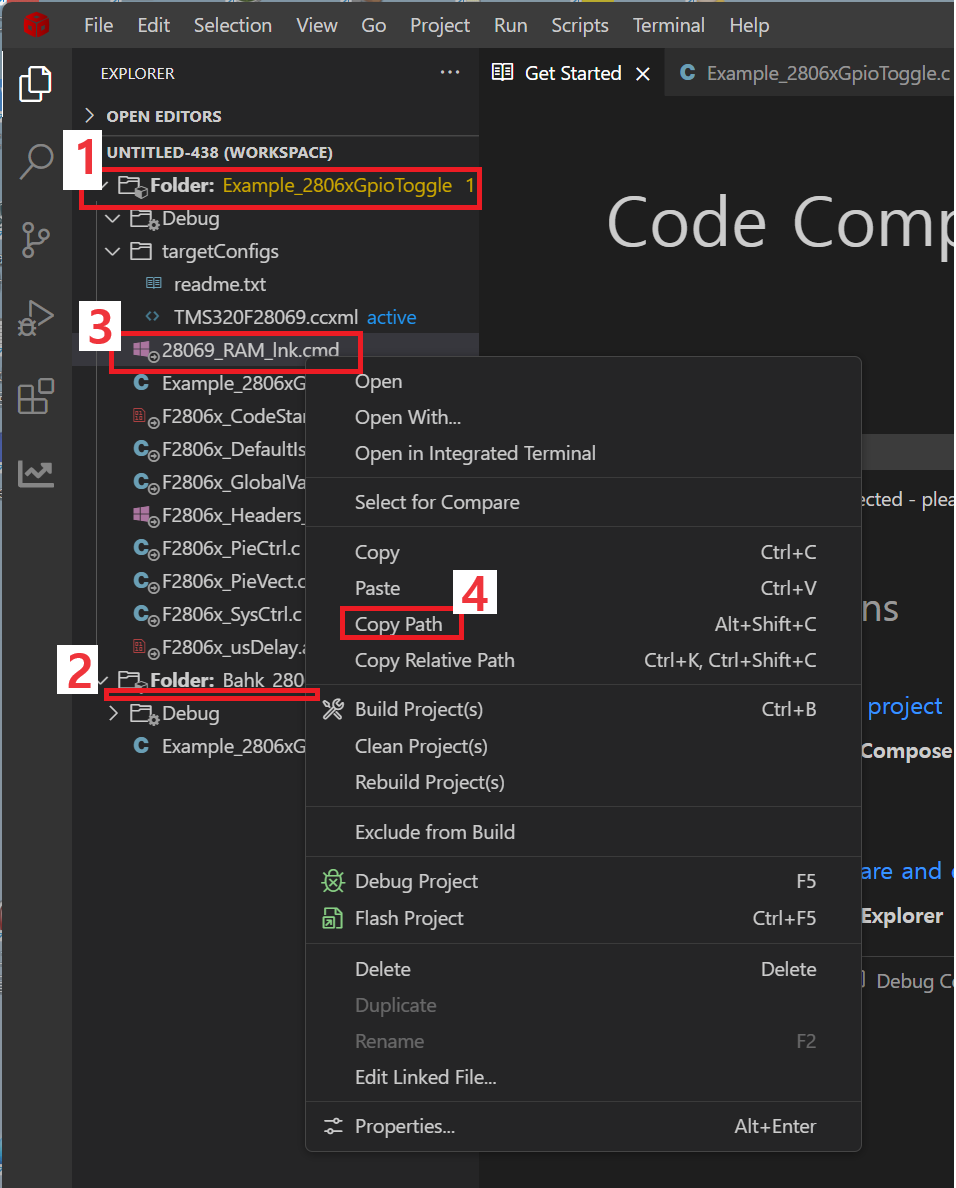Expand the Open Editors section

coord(90,115)
